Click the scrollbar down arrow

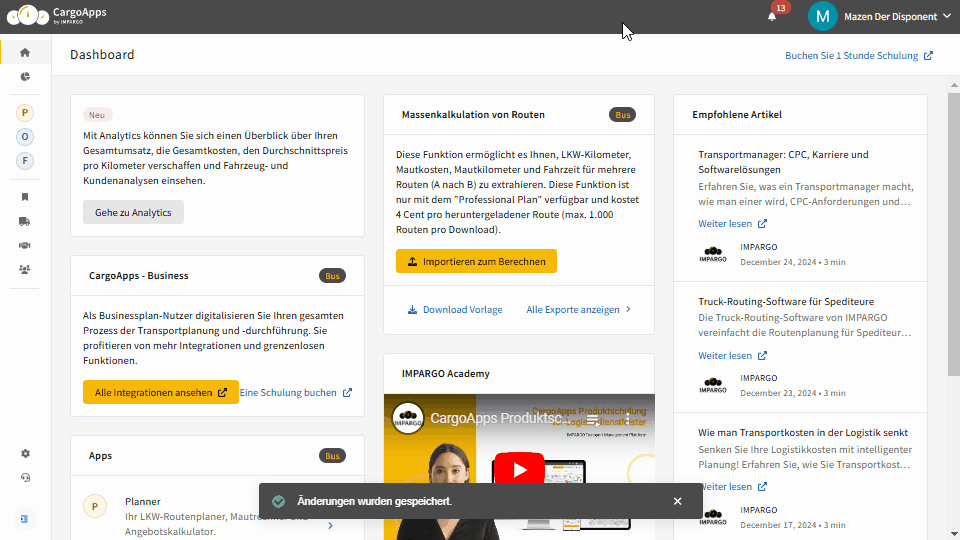tap(954, 534)
